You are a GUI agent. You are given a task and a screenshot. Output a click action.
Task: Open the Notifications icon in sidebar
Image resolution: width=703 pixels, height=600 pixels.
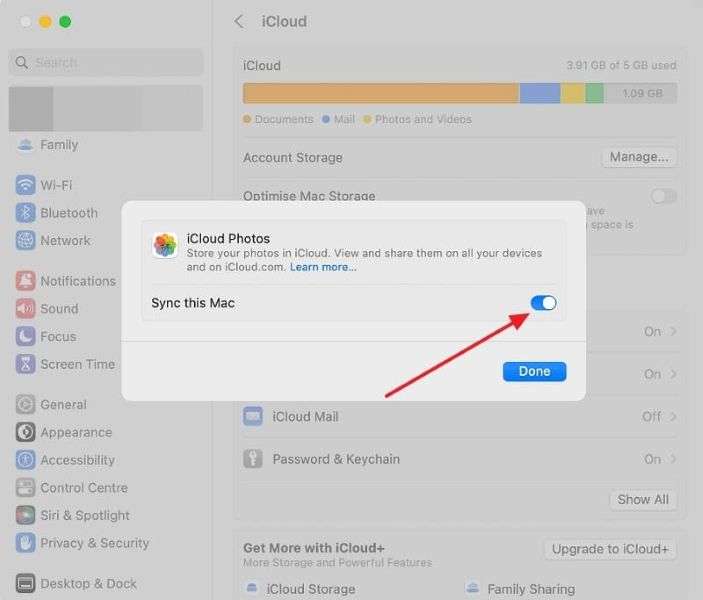(x=26, y=281)
